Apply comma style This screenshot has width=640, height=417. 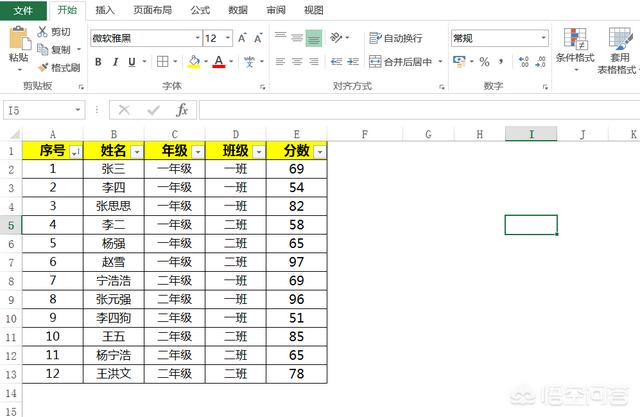point(501,62)
